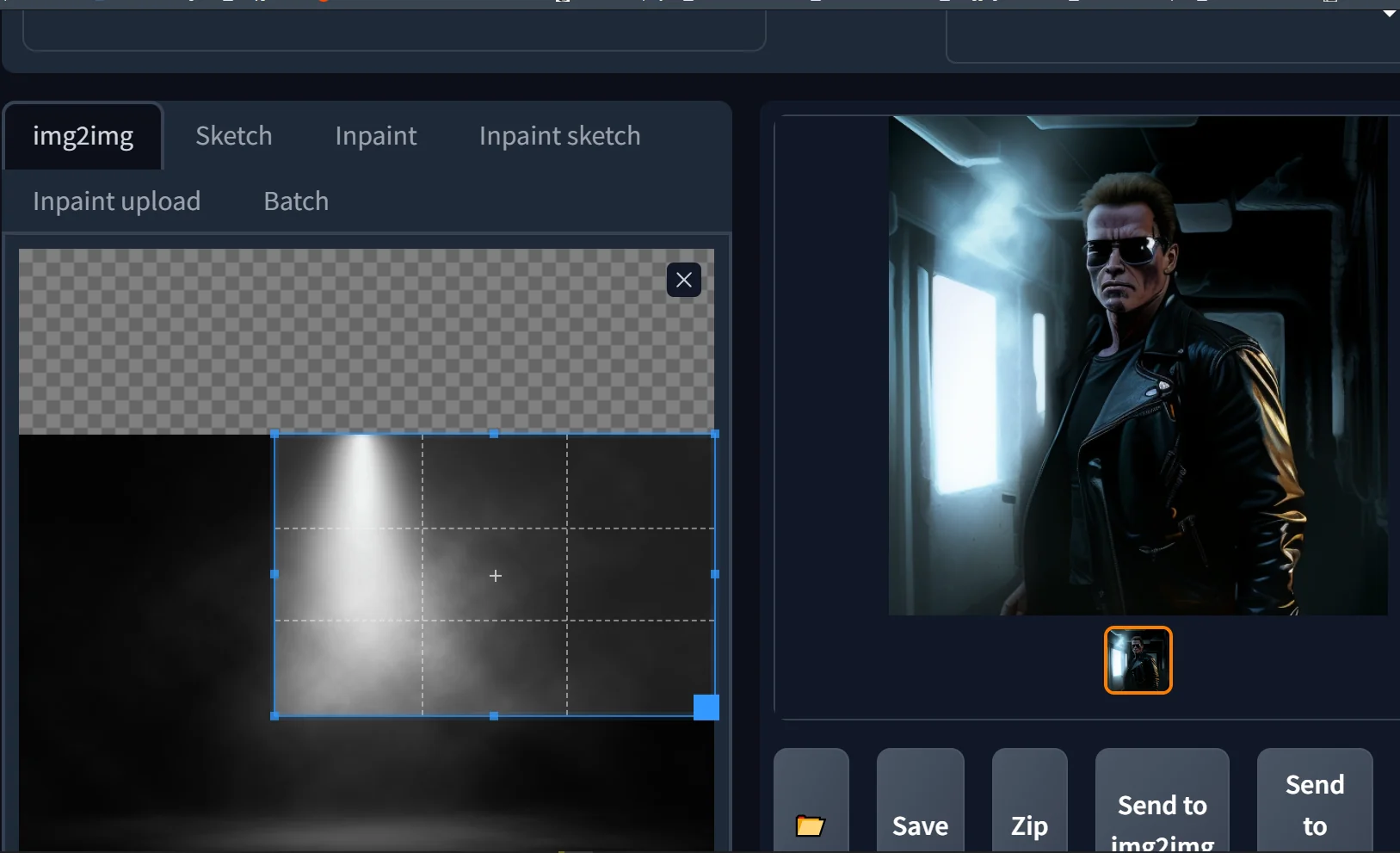
Task: Click the large blue crop corner handle
Action: 706,708
